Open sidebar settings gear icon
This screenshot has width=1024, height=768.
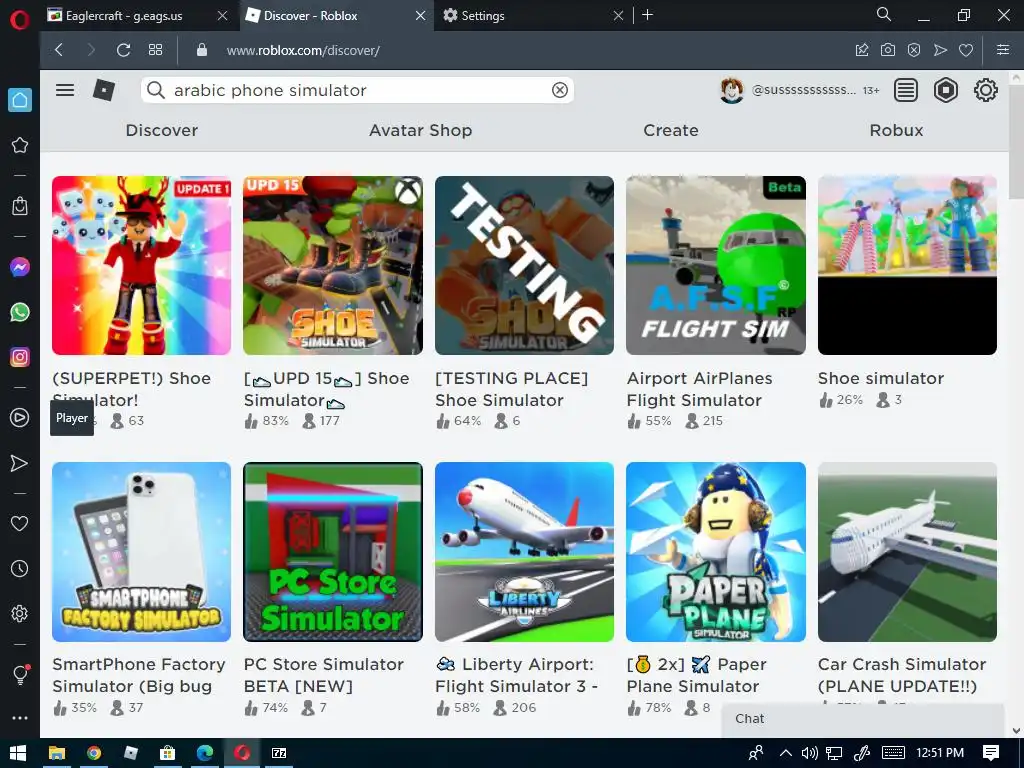click(20, 614)
